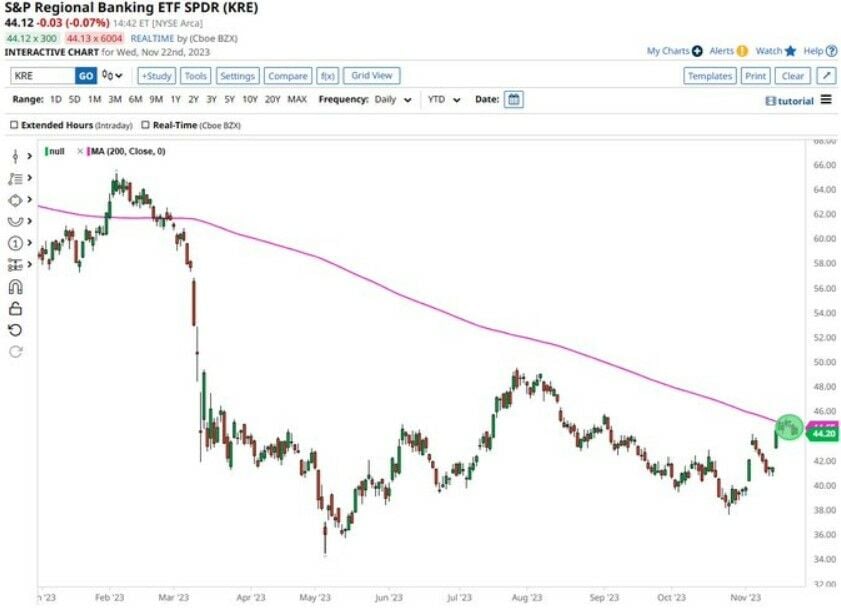This screenshot has width=841, height=608.
Task: Select the MAX range option
Action: [297, 100]
